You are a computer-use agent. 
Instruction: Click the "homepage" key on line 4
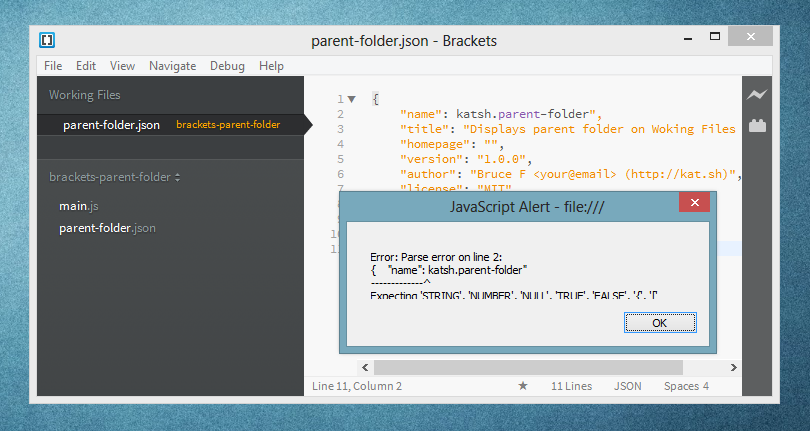(435, 144)
